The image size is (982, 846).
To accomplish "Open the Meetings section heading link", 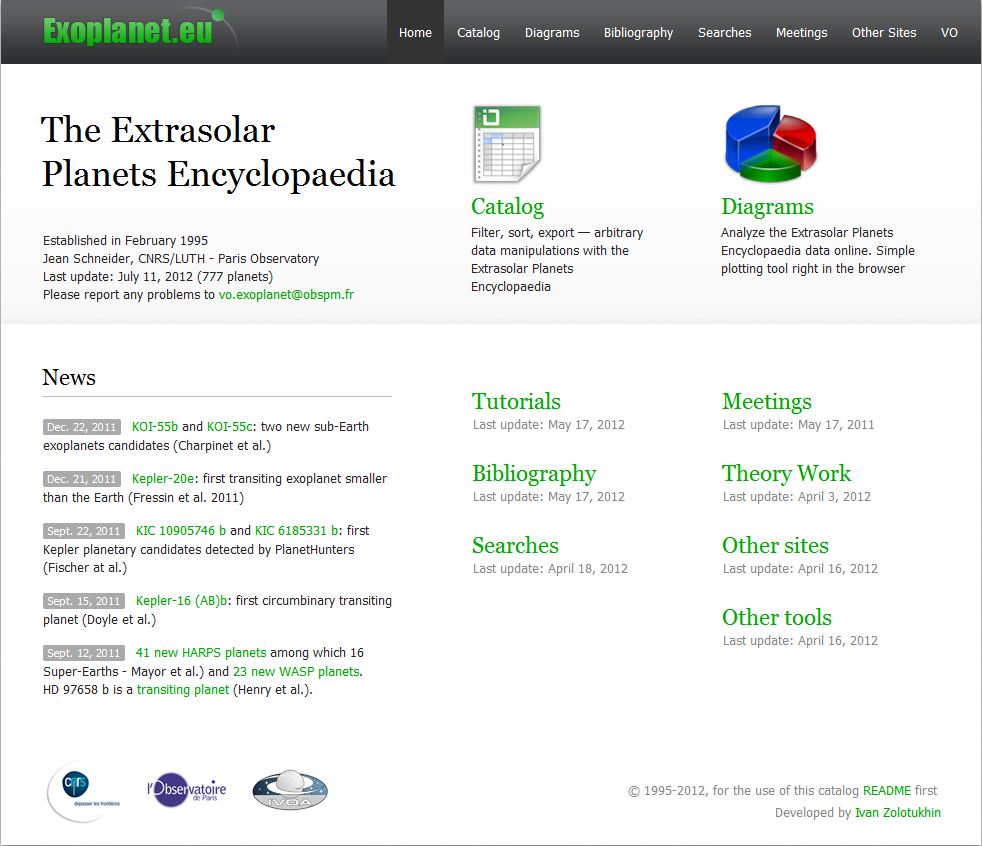I will click(x=767, y=401).
